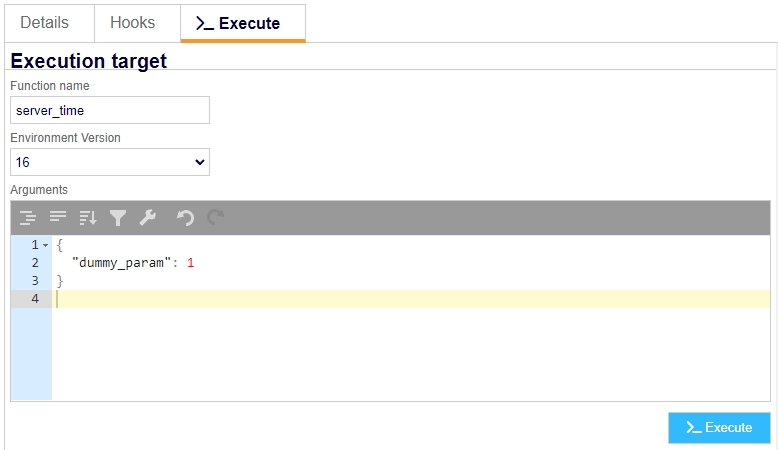The height and width of the screenshot is (450, 778).
Task: Open the filter funnel tool
Action: tap(118, 217)
